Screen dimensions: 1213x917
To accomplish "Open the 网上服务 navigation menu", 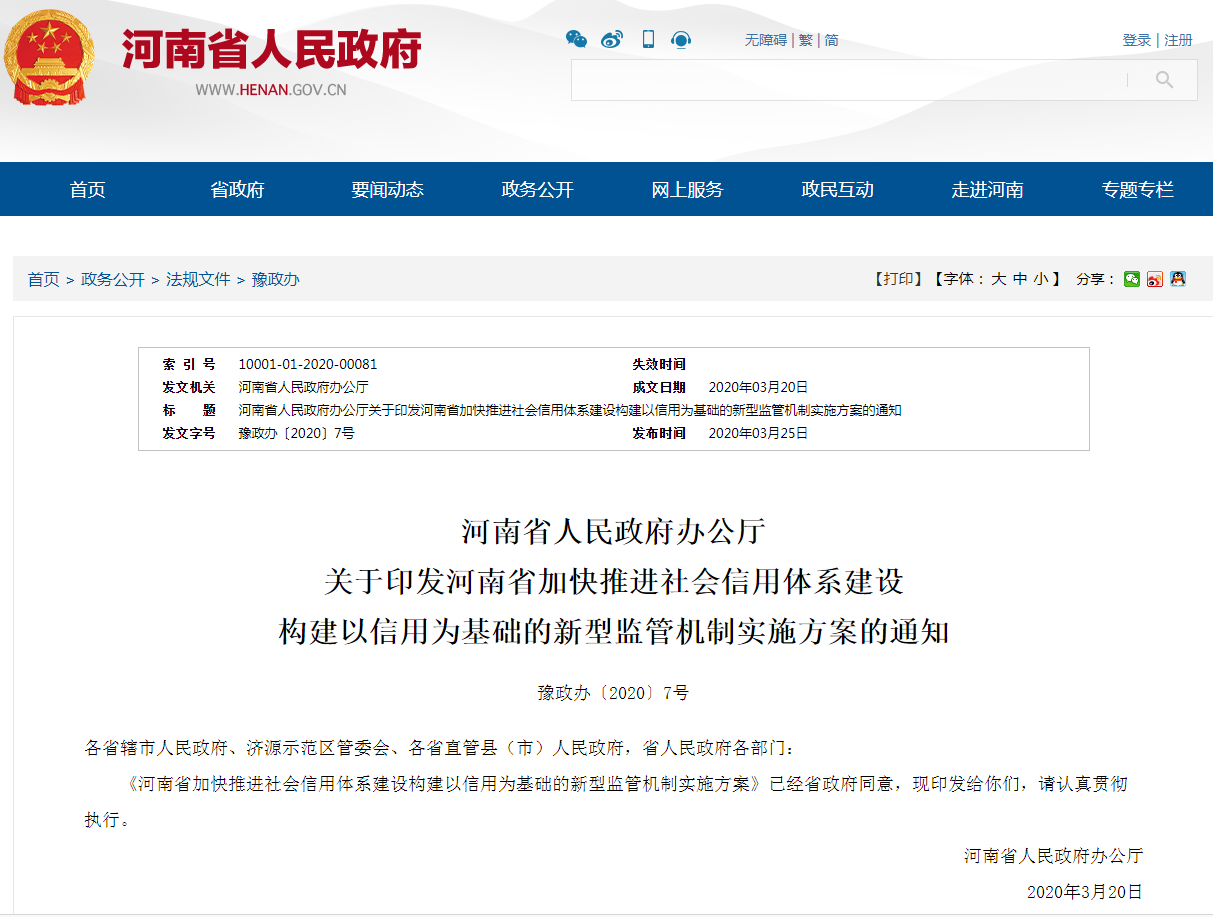I will click(687, 189).
